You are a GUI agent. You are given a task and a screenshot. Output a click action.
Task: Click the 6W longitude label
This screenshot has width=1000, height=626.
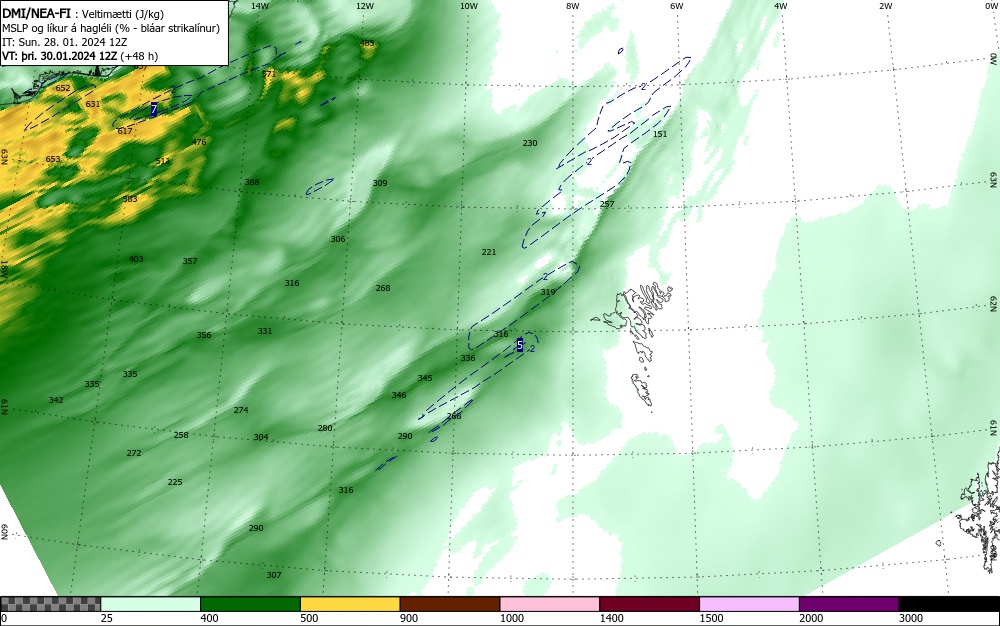pyautogui.click(x=677, y=6)
